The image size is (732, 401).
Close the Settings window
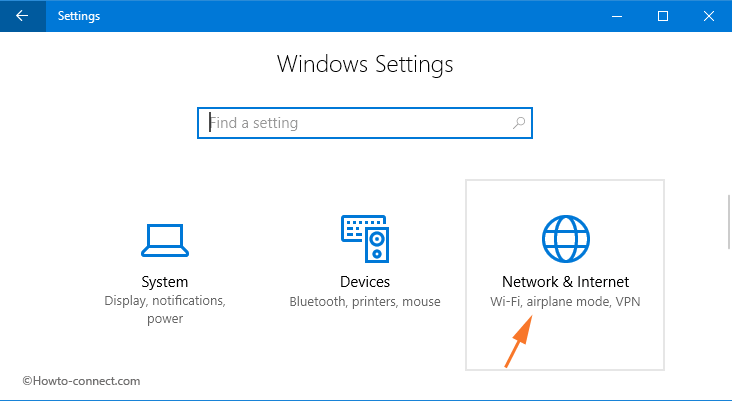point(709,16)
